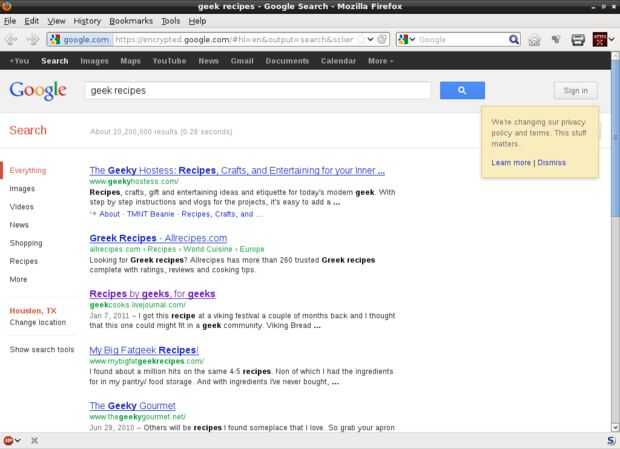Click the google.com site identity badge
The width and height of the screenshot is (620, 449).
pyautogui.click(x=80, y=40)
